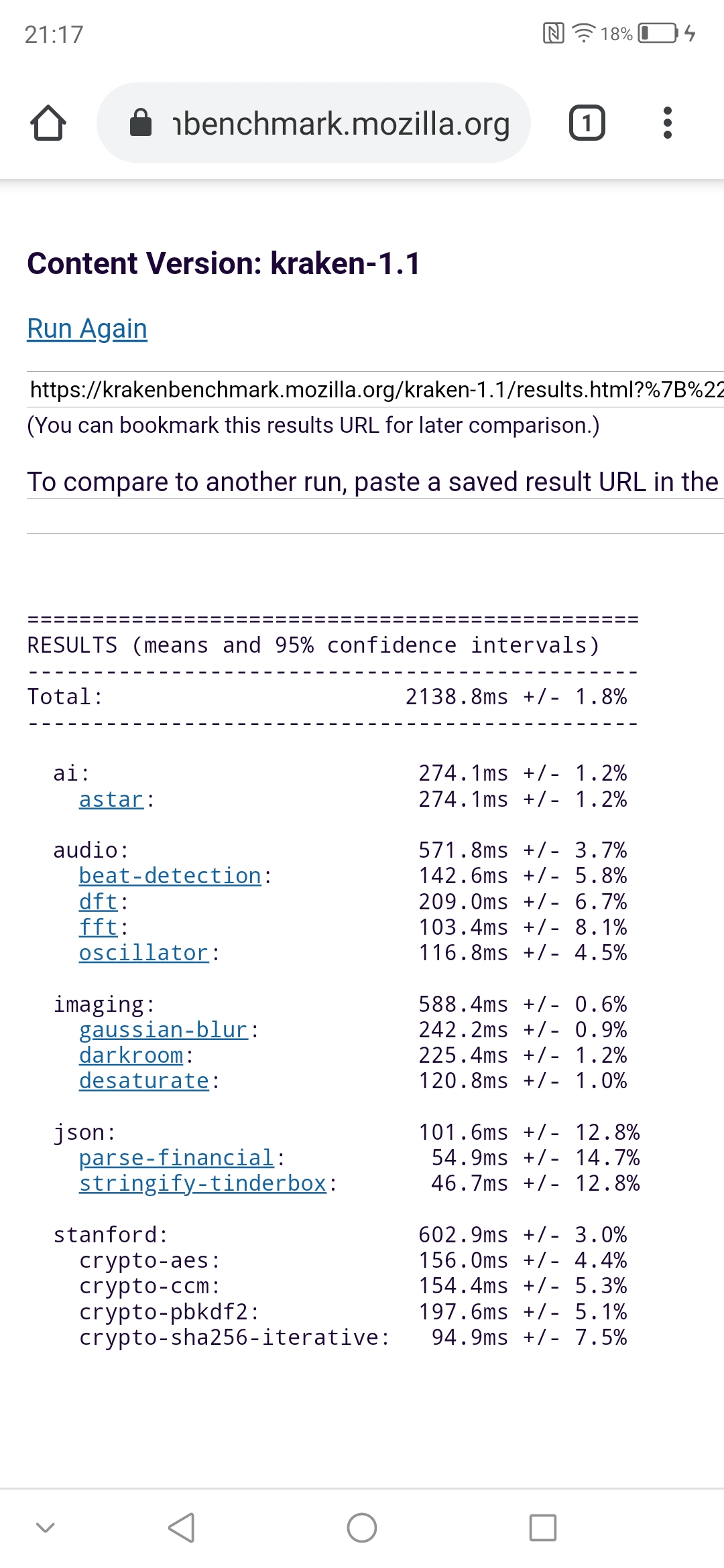Click the stringify-tinderbox test link

pyautogui.click(x=202, y=1183)
